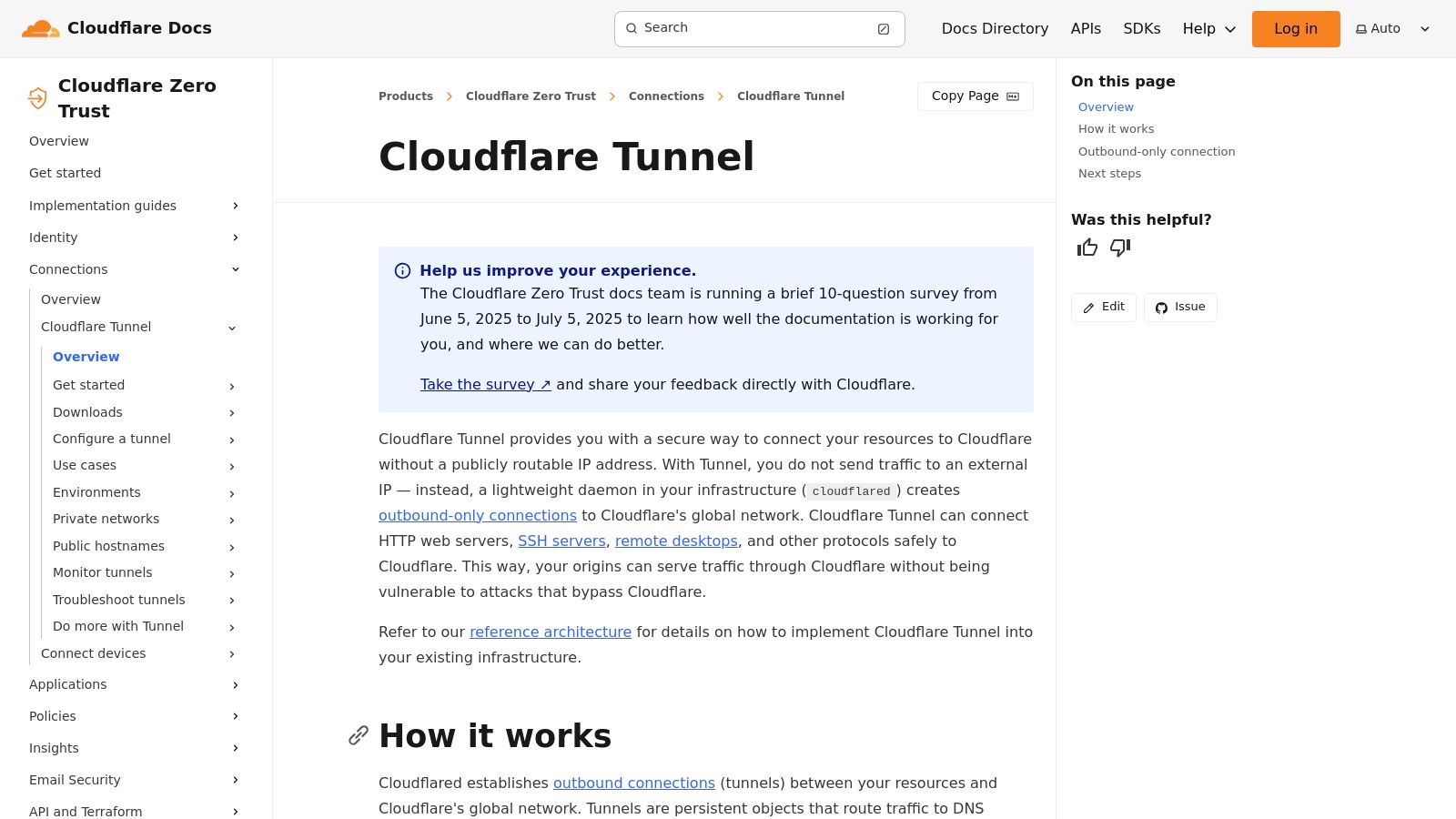The height and width of the screenshot is (819, 1456).
Task: Expand Monitor tunnels item
Action: pyautogui.click(x=232, y=573)
